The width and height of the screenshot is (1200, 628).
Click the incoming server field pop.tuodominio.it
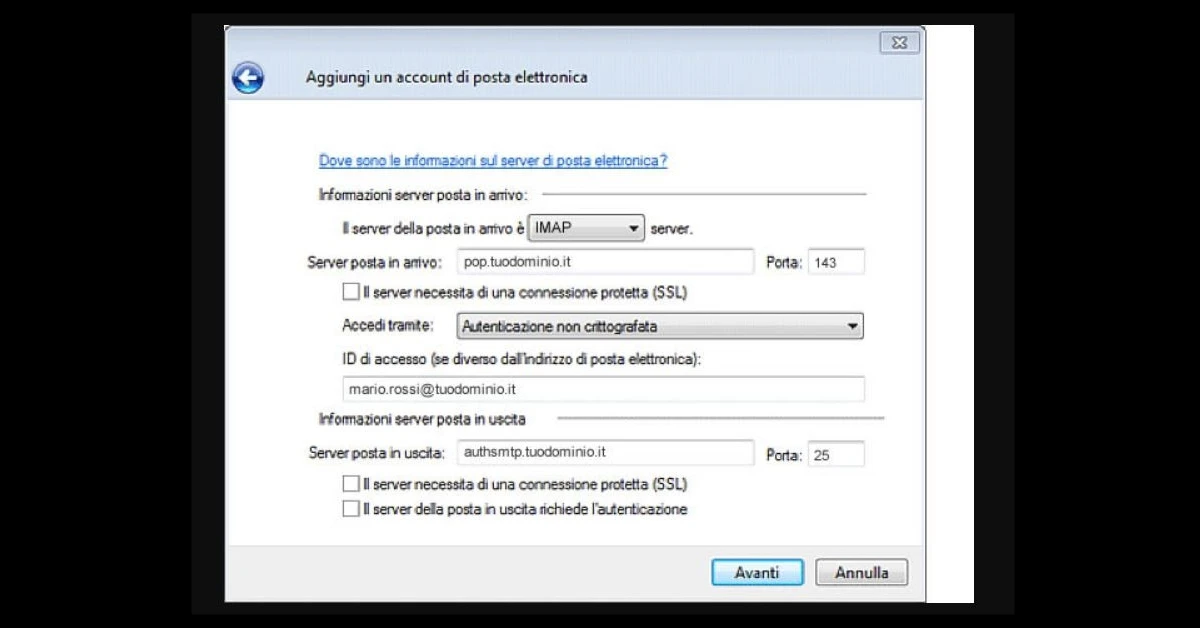coord(604,262)
